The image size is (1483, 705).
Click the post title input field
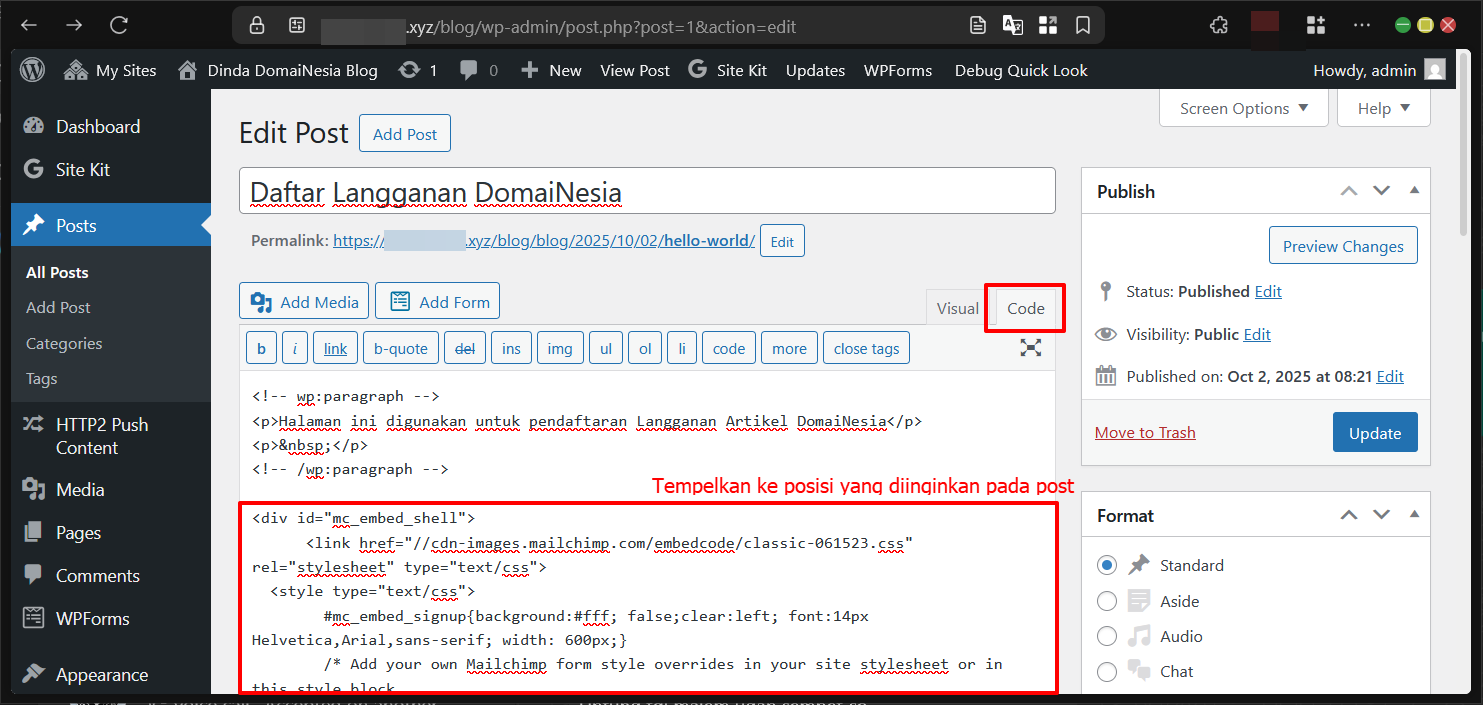(646, 190)
